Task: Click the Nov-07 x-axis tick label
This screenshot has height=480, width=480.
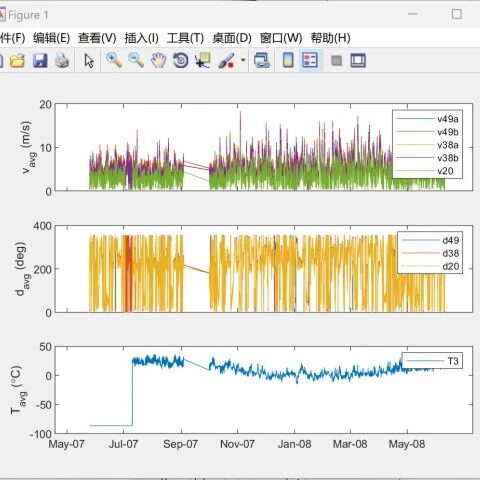Action: click(x=237, y=444)
